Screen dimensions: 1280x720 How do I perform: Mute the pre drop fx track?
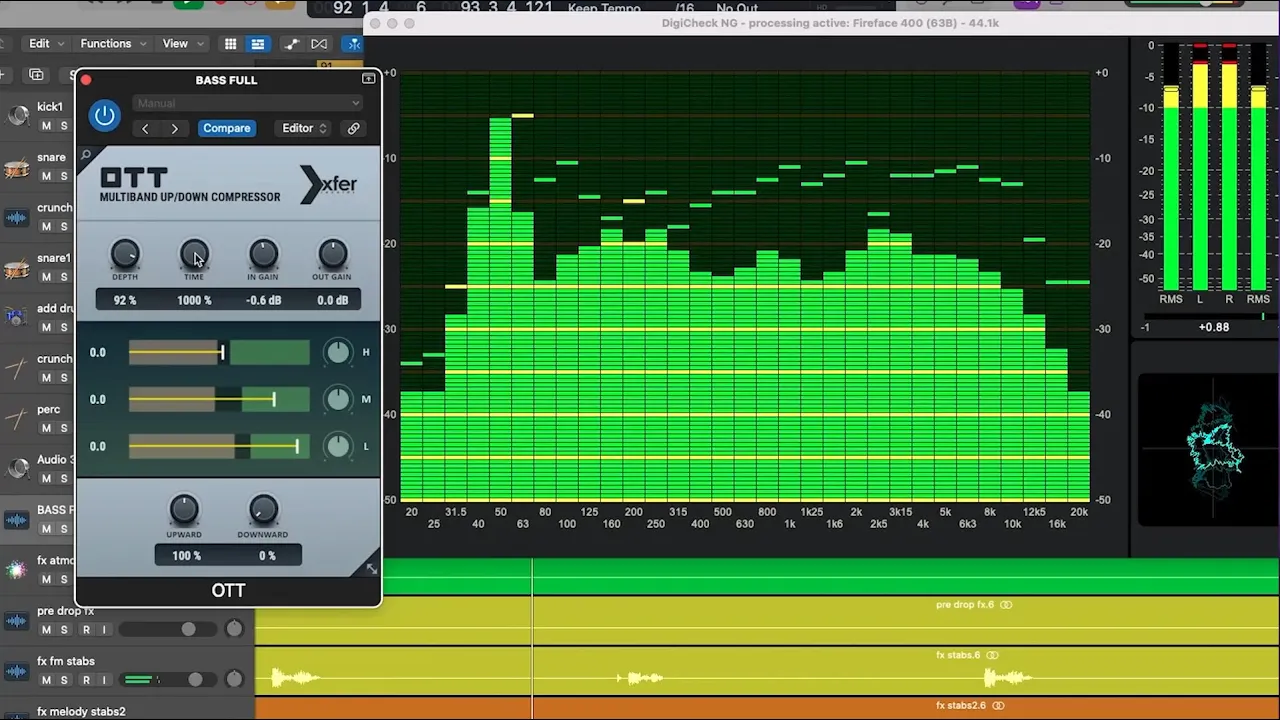click(46, 629)
